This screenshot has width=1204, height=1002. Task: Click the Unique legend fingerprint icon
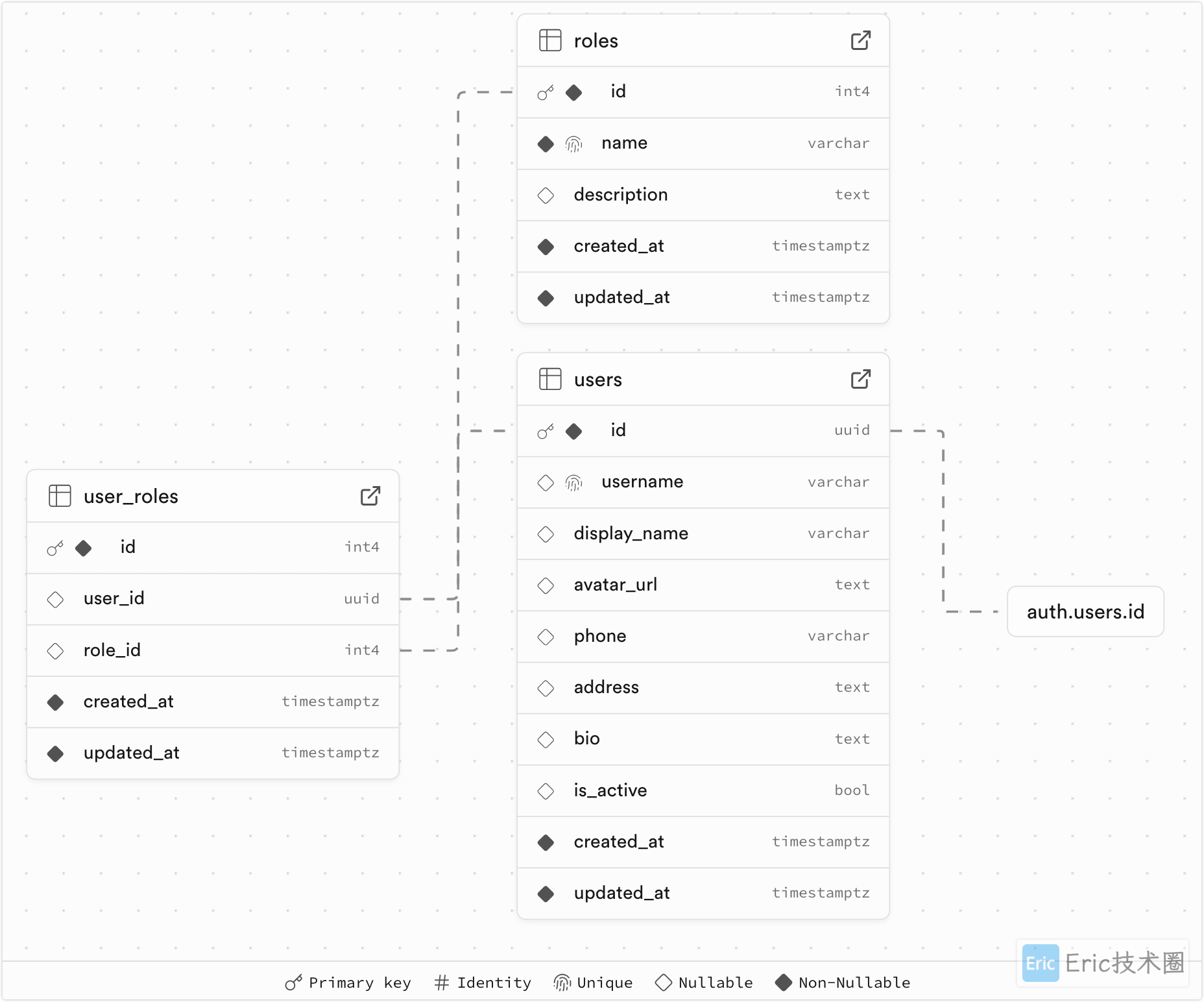562,983
